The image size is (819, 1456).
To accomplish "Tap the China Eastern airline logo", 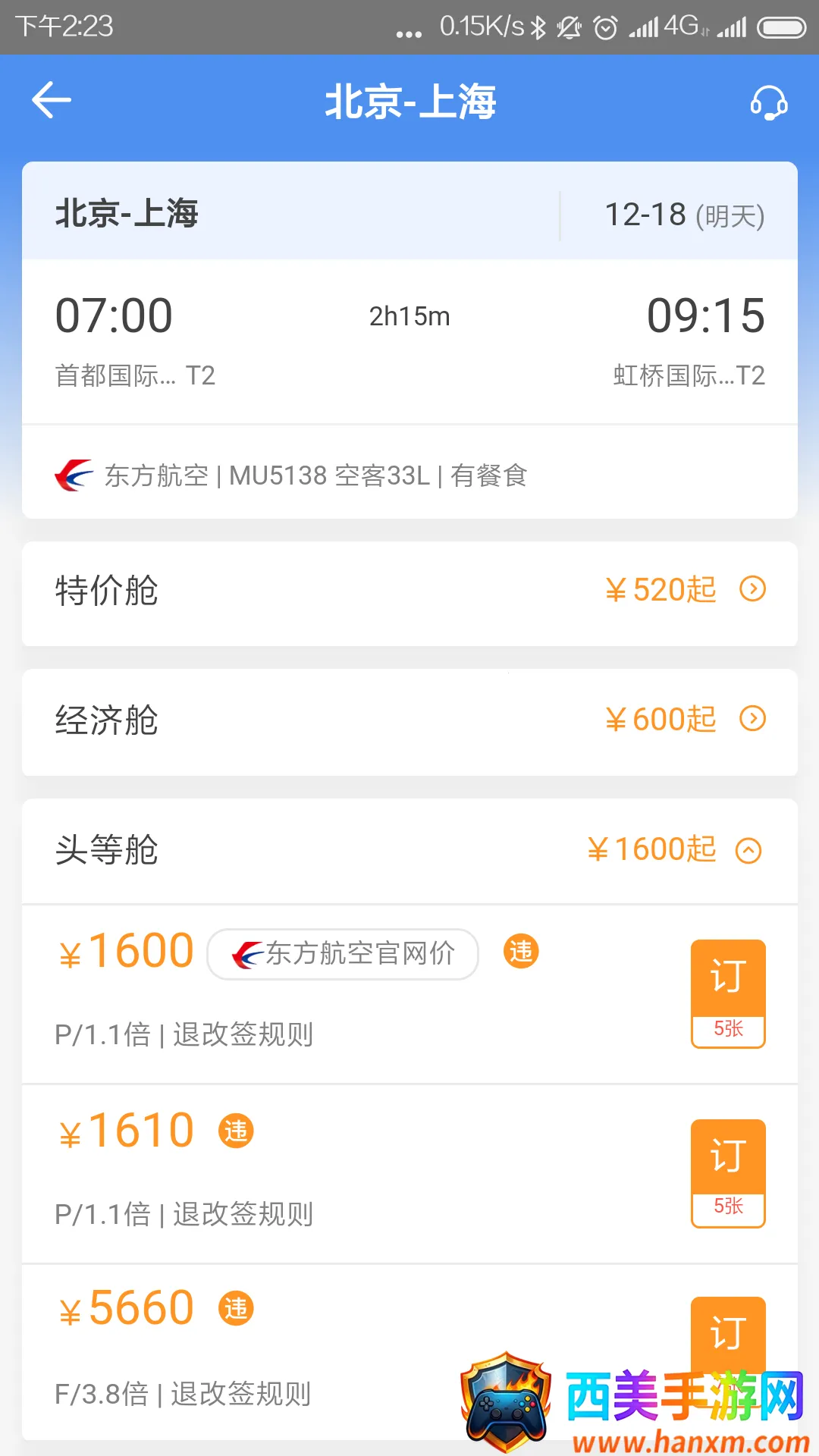I will [74, 475].
